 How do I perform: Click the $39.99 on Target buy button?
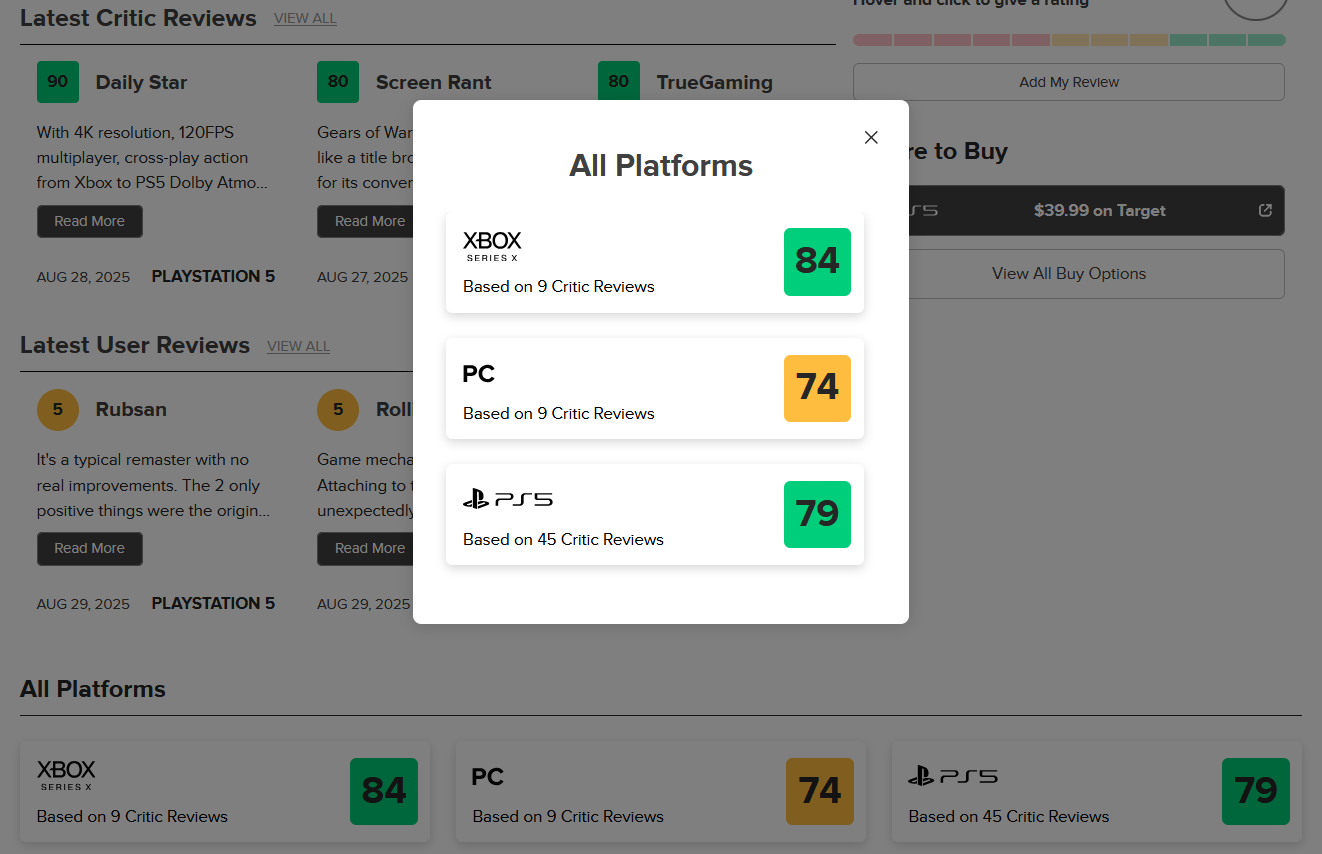click(x=1098, y=210)
